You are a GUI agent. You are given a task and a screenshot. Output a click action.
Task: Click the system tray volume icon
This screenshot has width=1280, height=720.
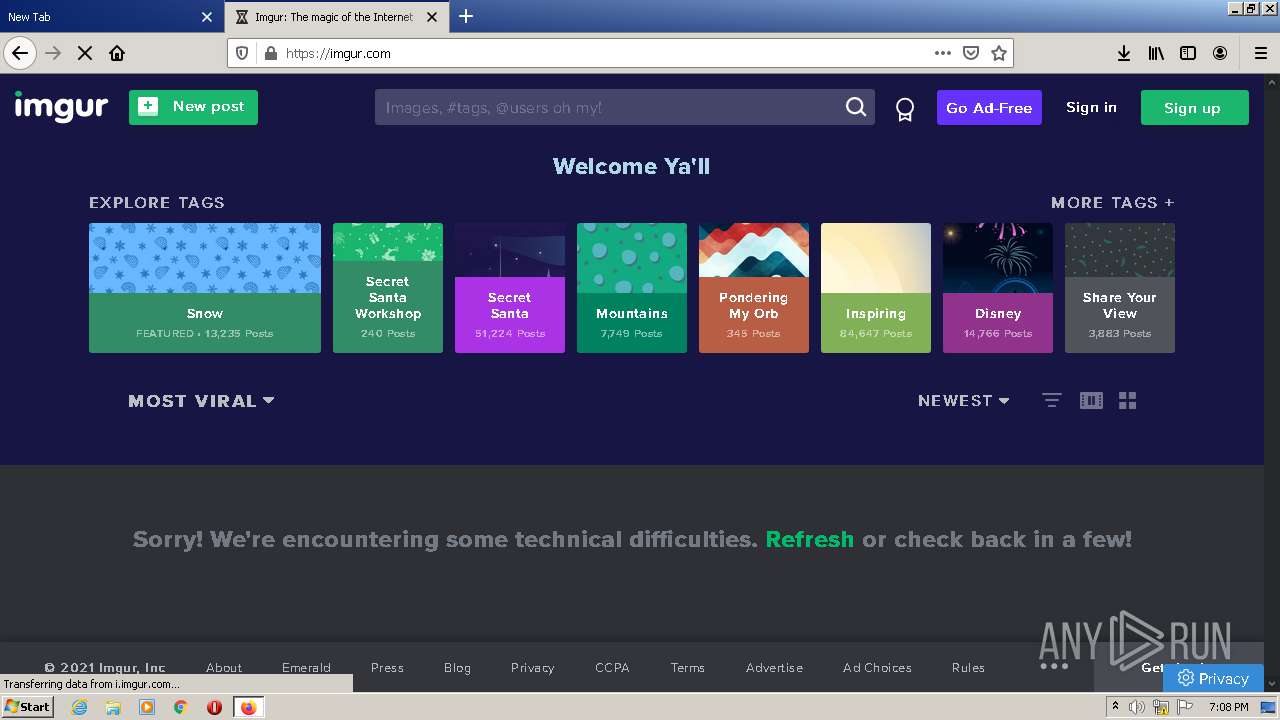pos(1137,707)
